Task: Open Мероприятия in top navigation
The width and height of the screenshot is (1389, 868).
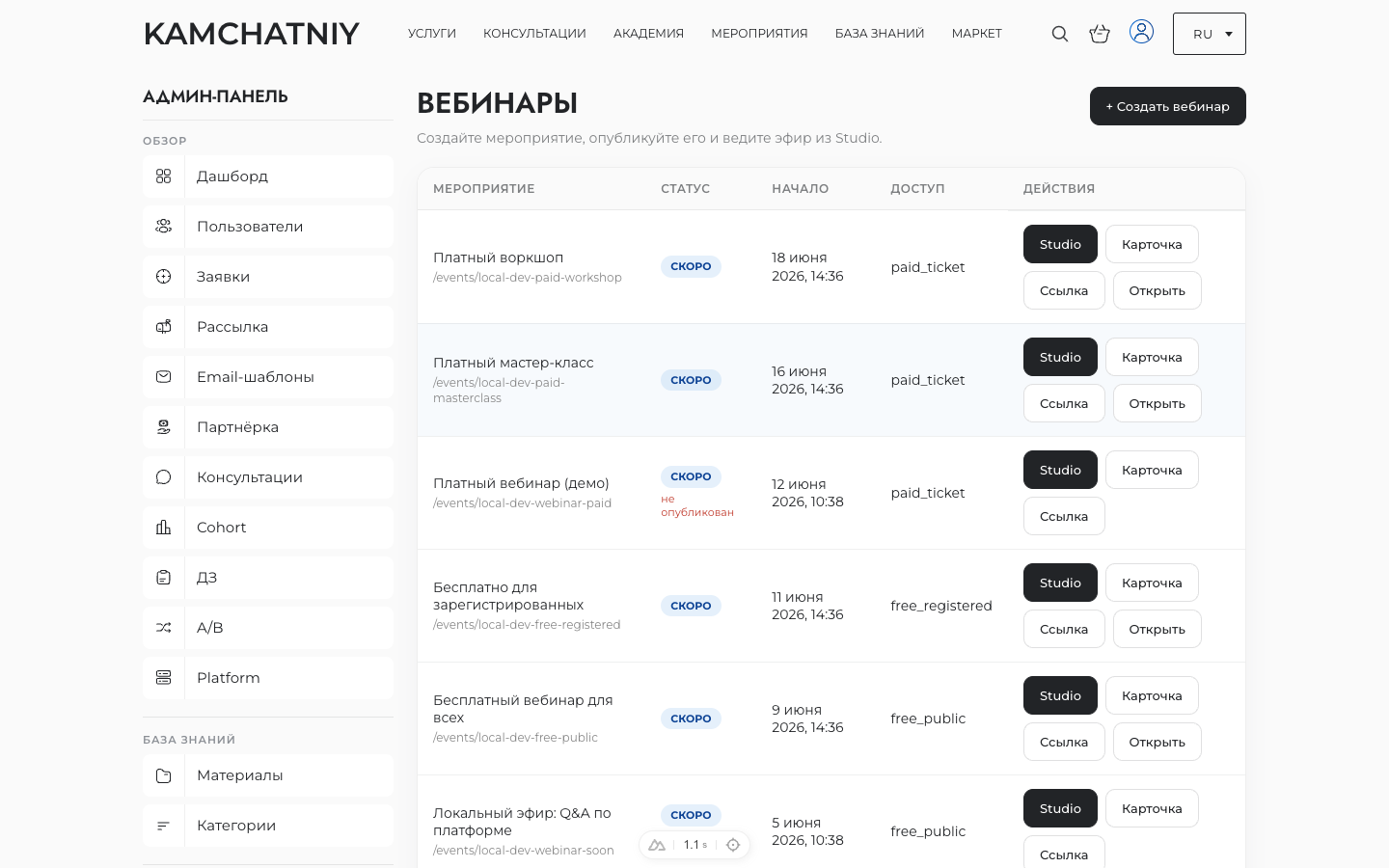Action: click(x=759, y=34)
